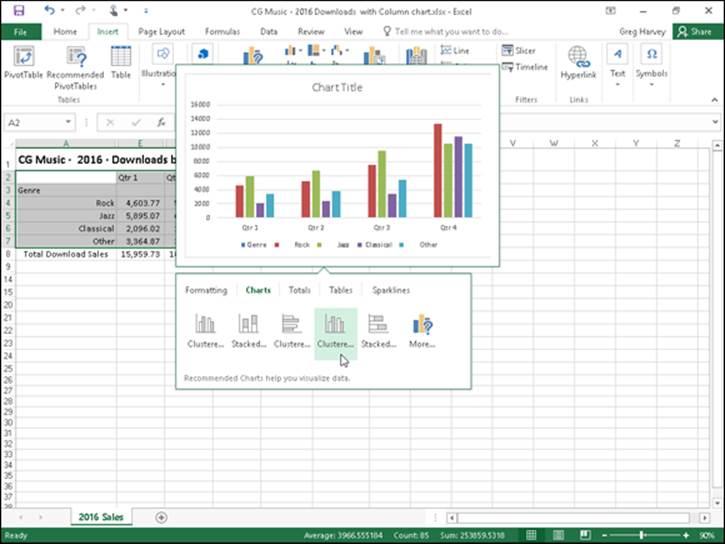Click the Cancel entry X in formula bar
Image resolution: width=725 pixels, height=544 pixels.
110,122
